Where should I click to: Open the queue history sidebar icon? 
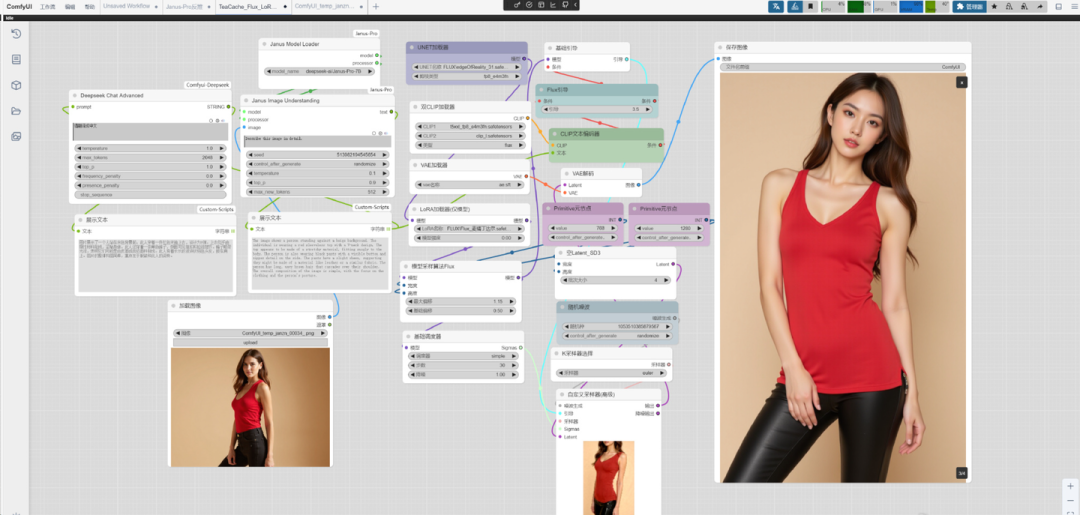[17, 34]
